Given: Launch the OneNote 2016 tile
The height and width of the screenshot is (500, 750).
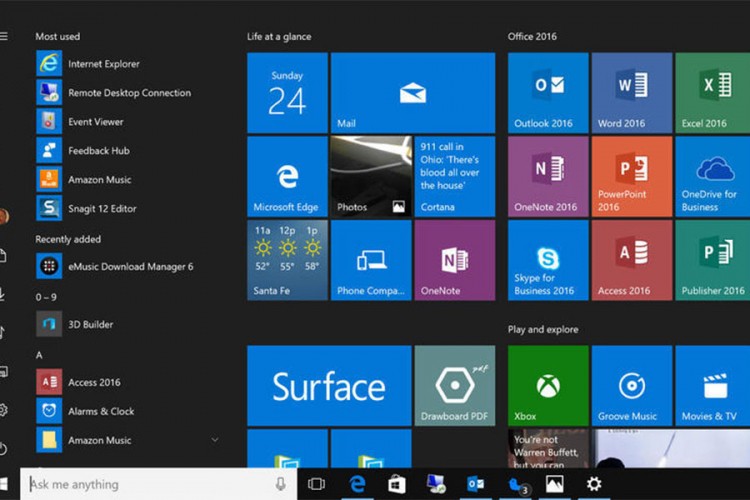Looking at the screenshot, I should pos(548,177).
